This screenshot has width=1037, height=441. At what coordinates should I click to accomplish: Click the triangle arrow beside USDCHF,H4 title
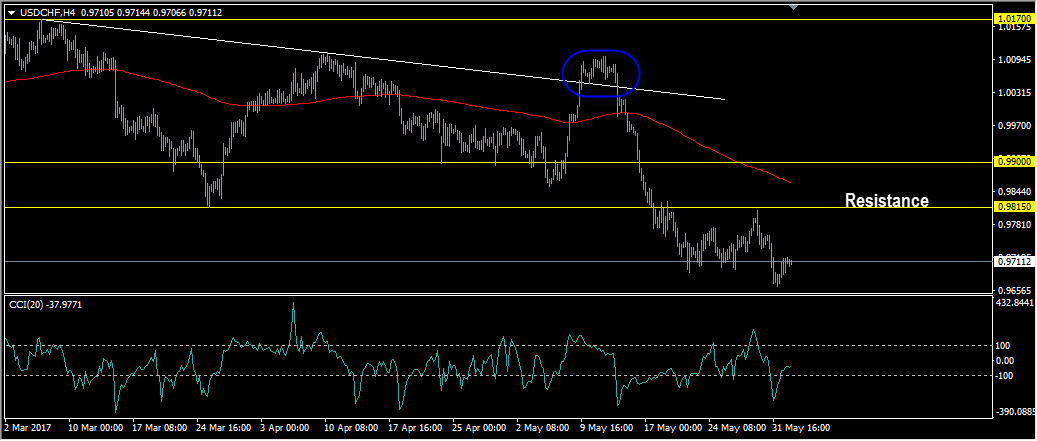pos(11,13)
